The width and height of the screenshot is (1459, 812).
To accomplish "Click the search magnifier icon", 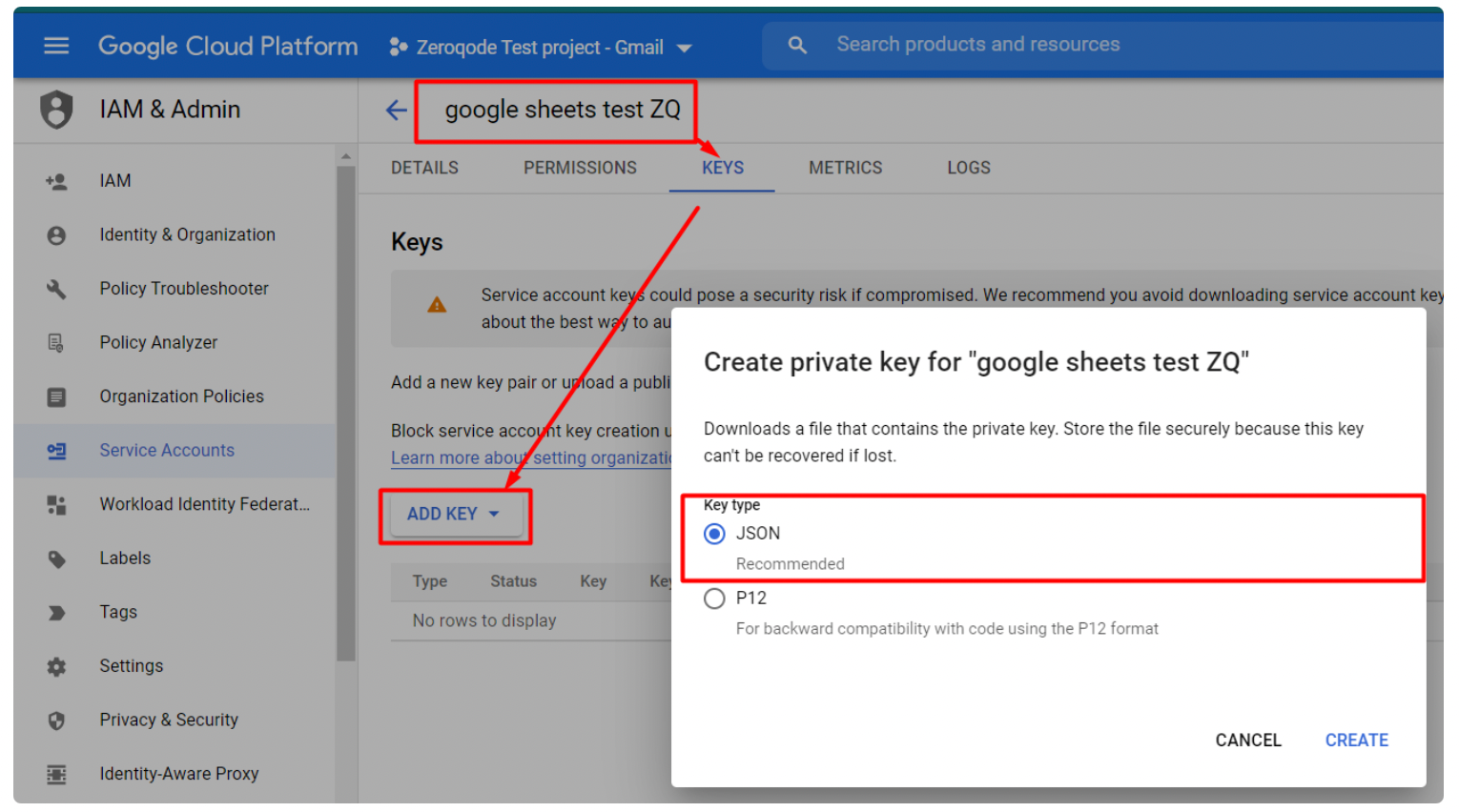I will [x=797, y=45].
